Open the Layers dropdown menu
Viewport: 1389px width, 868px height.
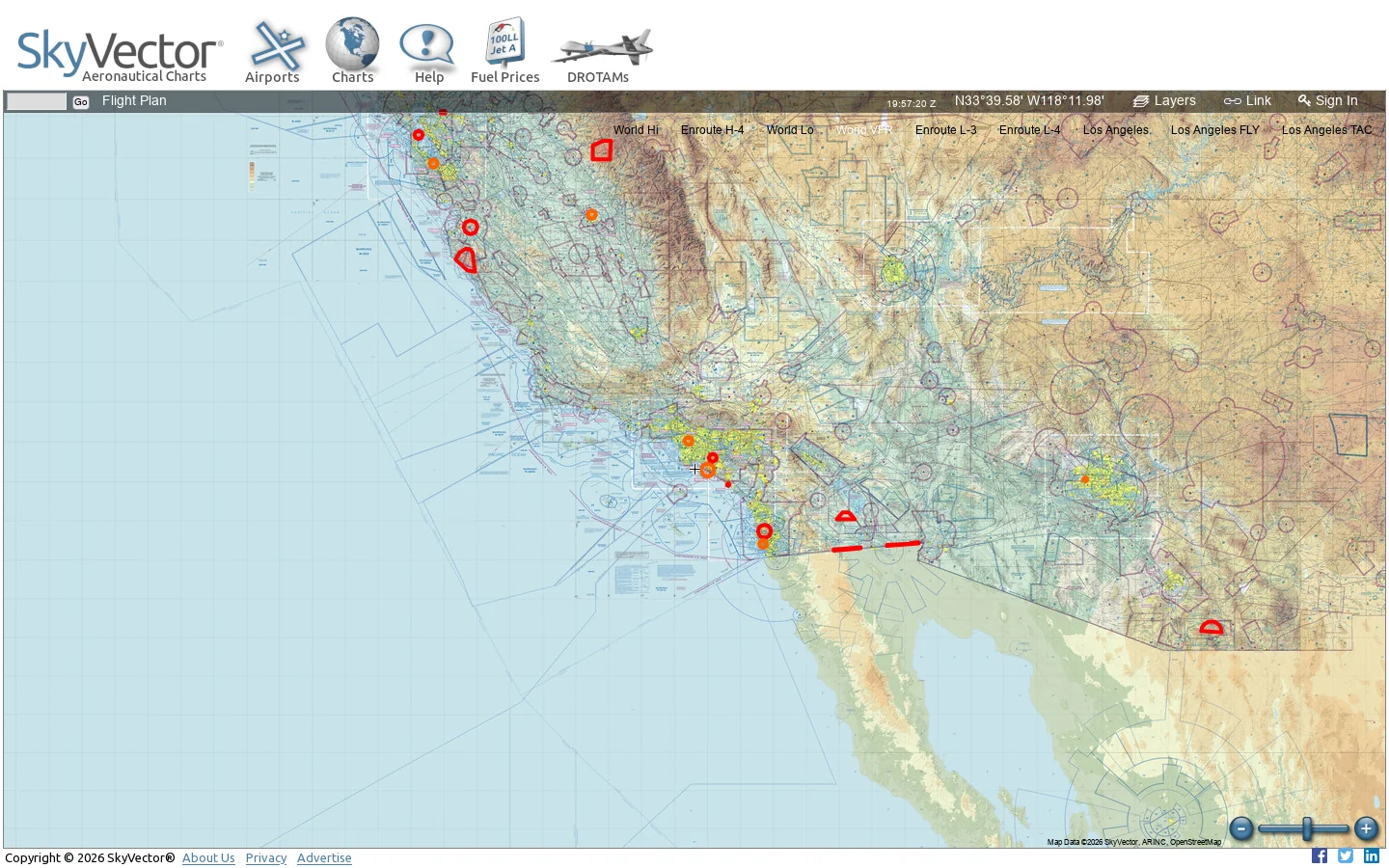point(1164,100)
